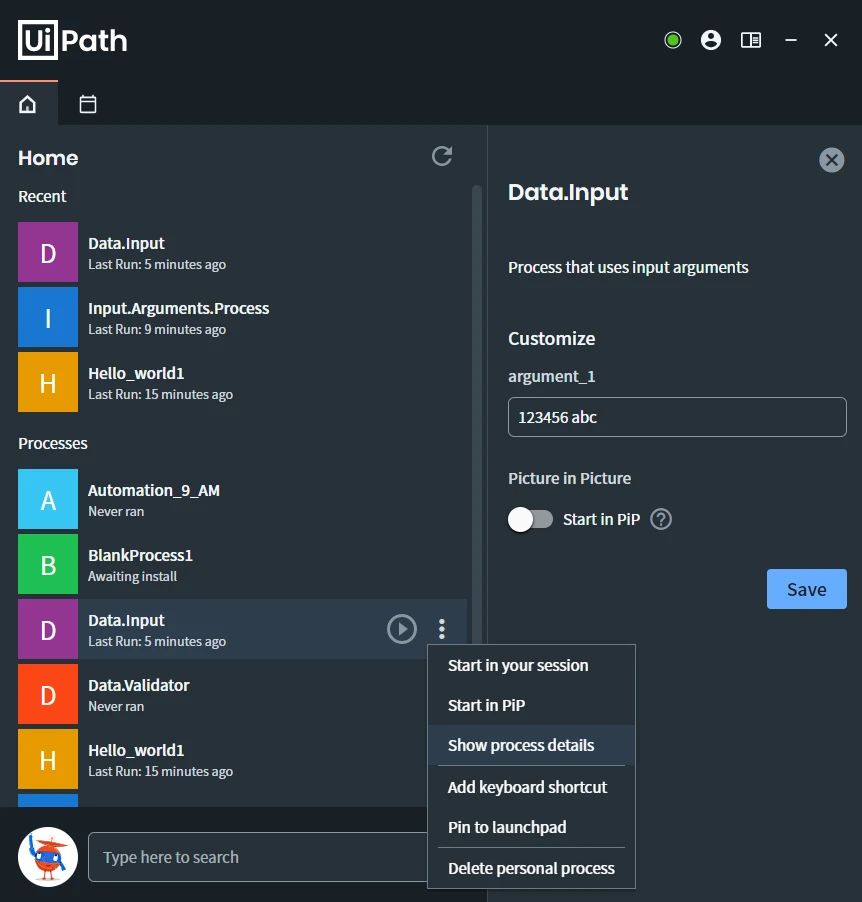This screenshot has width=862, height=902.
Task: Choose Add keyboard shortcut option
Action: (531, 787)
